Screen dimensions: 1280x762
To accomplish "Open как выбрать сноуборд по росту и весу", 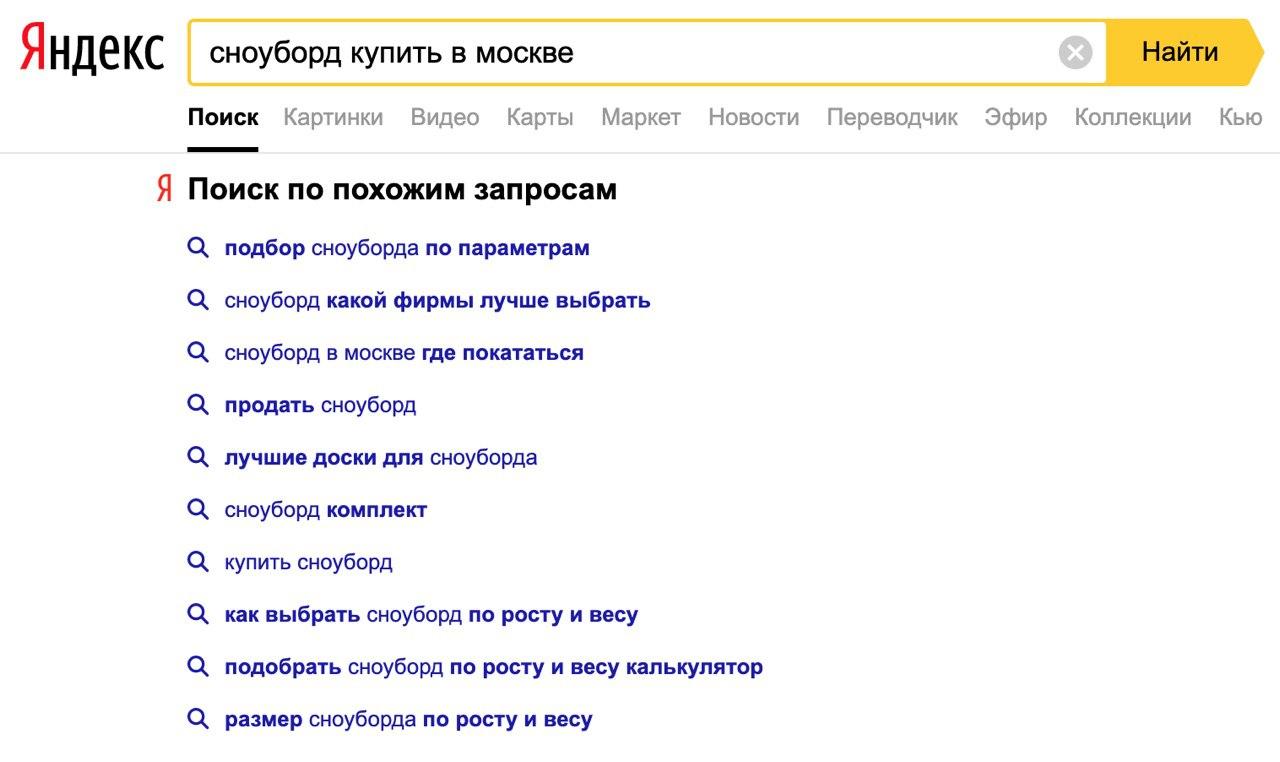I will [431, 615].
